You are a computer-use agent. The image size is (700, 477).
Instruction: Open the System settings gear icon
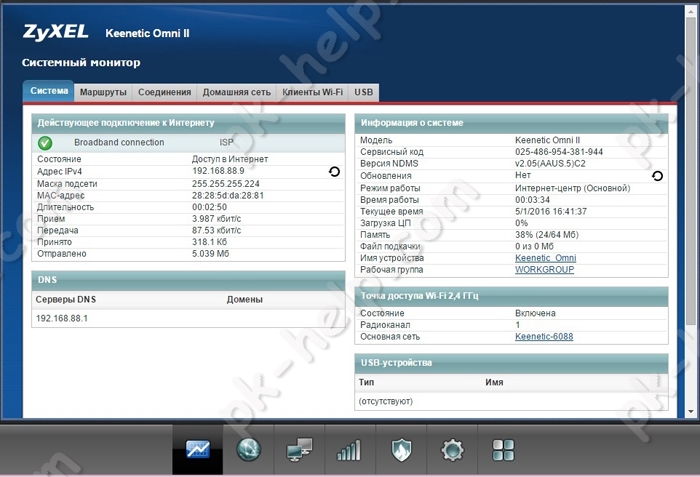pyautogui.click(x=452, y=449)
